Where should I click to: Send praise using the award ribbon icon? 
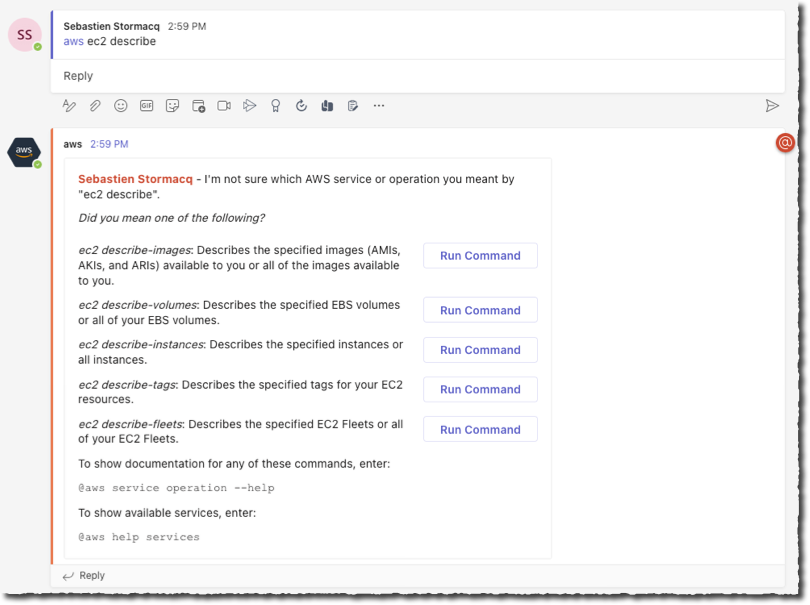pyautogui.click(x=276, y=105)
